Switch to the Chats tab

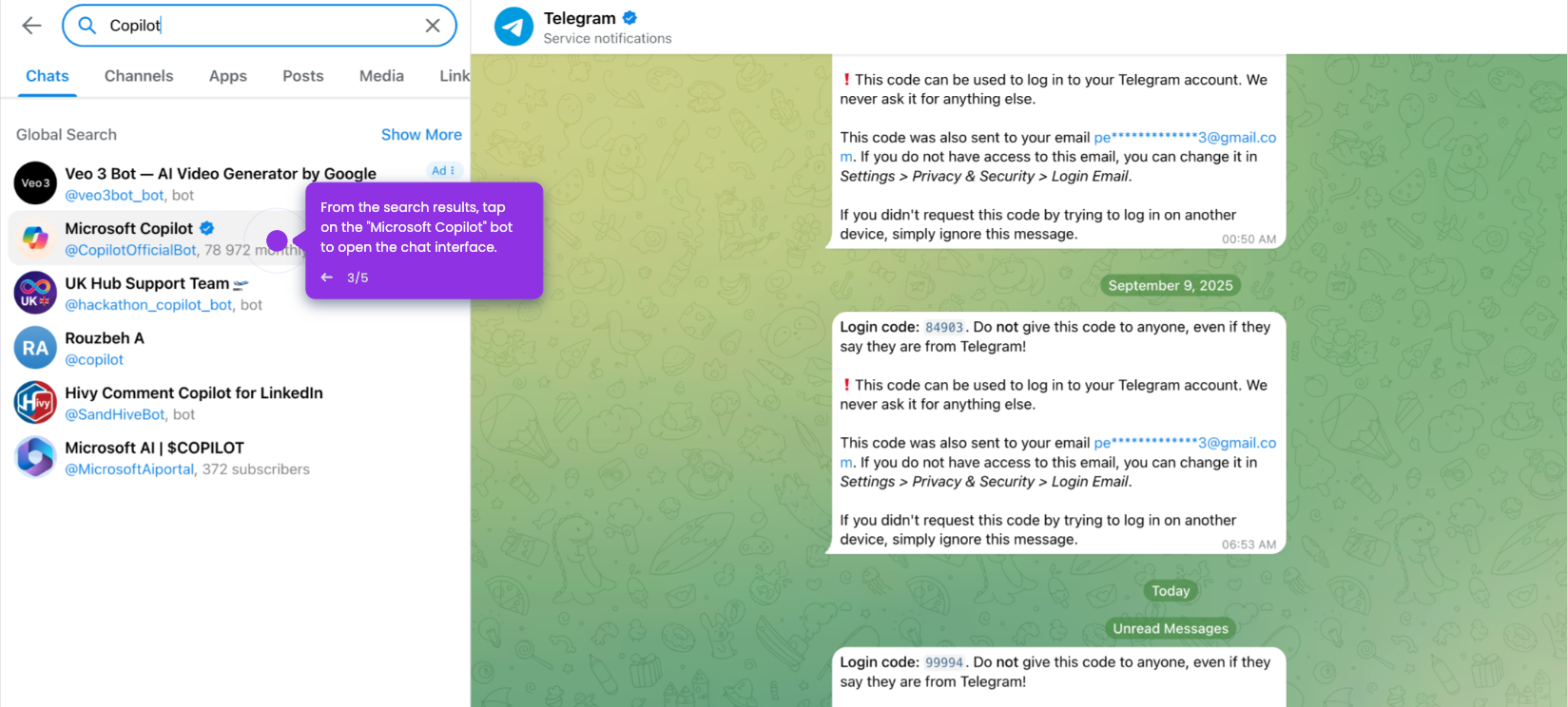pyautogui.click(x=48, y=76)
